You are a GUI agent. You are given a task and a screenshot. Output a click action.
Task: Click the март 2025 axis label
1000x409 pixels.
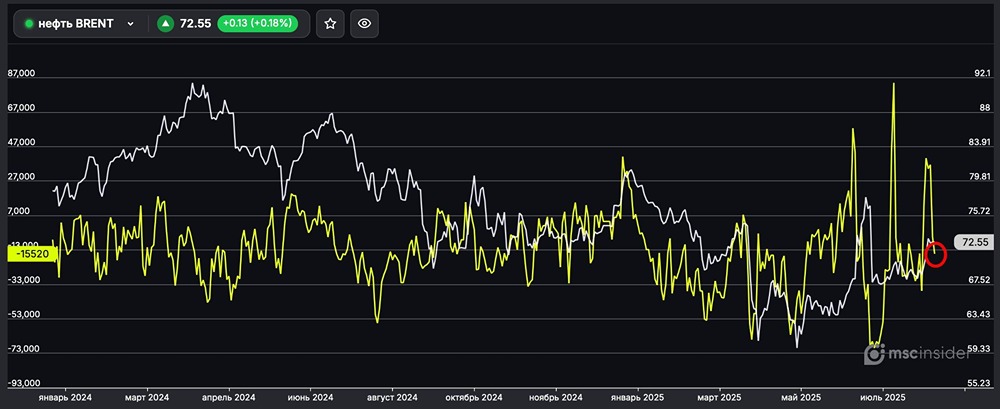tap(720, 396)
